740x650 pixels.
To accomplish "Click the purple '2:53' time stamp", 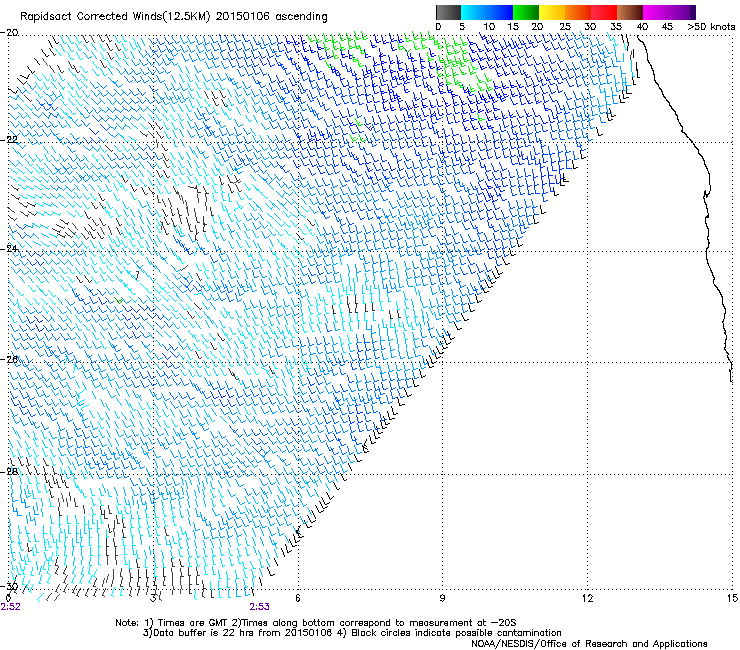I will (x=260, y=607).
